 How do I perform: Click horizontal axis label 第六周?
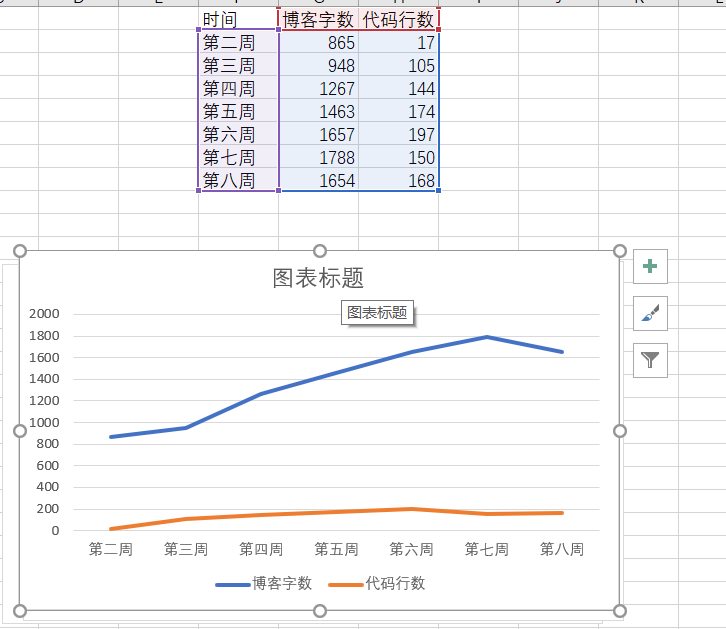pyautogui.click(x=411, y=549)
